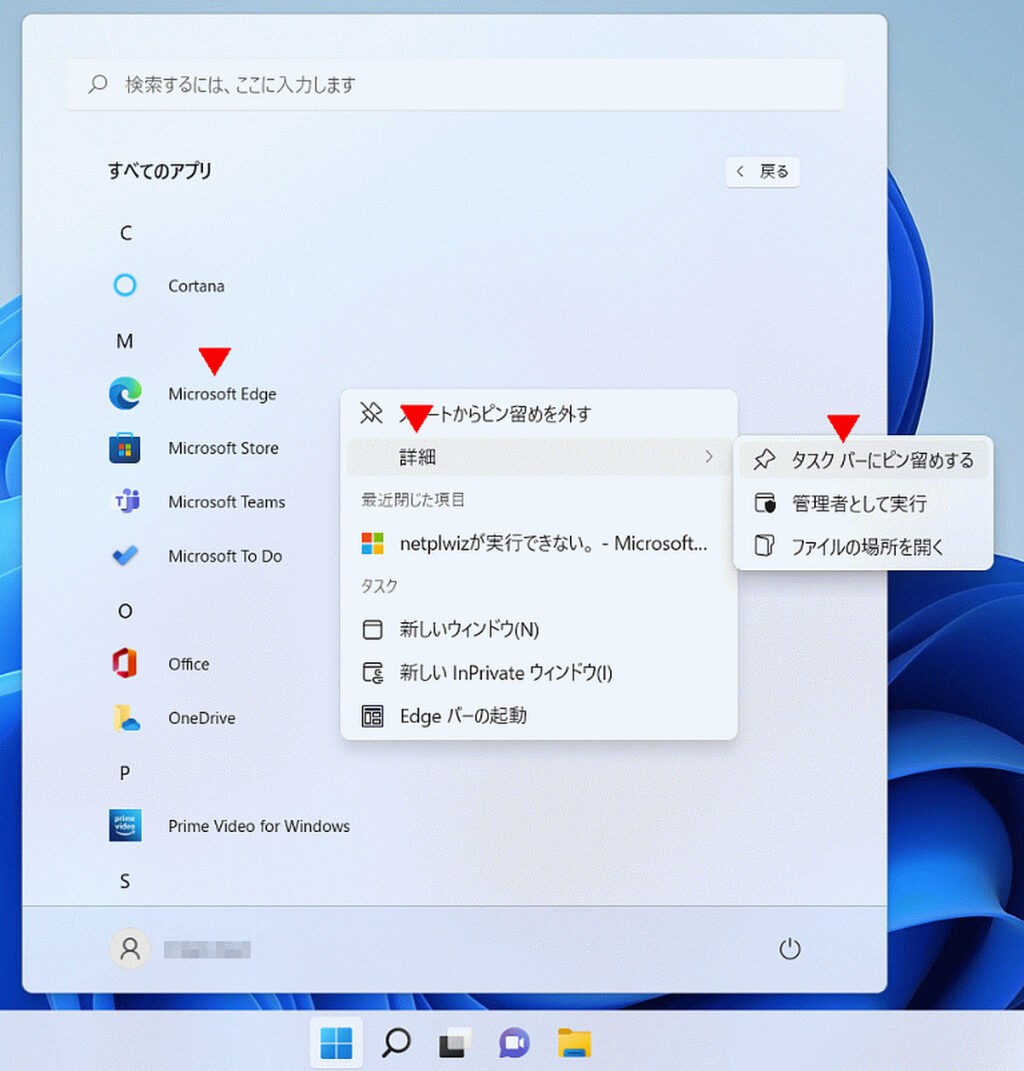
Task: Open recent item netplwizが実行できない。
Action: click(x=539, y=543)
